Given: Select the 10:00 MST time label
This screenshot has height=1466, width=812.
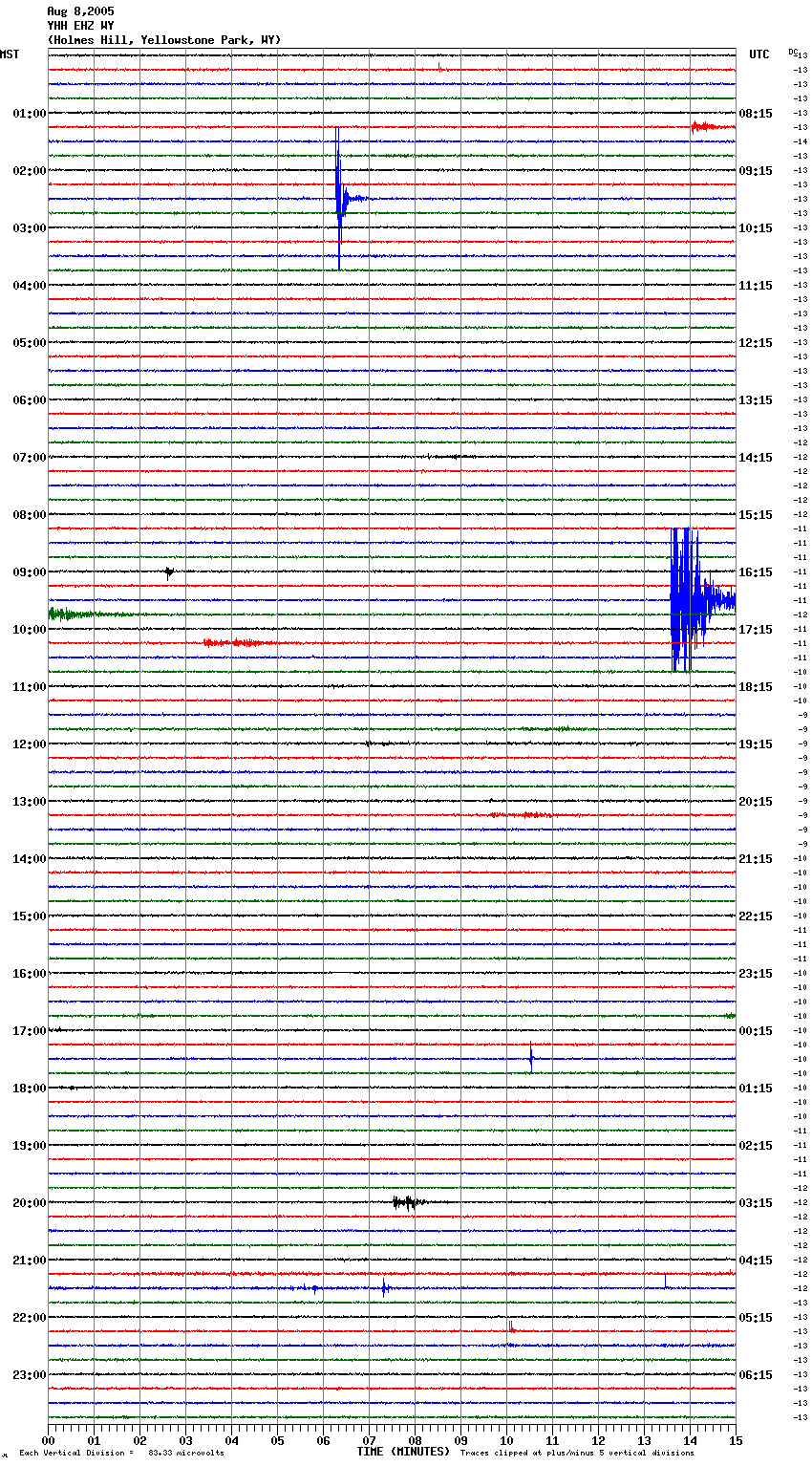Looking at the screenshot, I should pyautogui.click(x=30, y=630).
